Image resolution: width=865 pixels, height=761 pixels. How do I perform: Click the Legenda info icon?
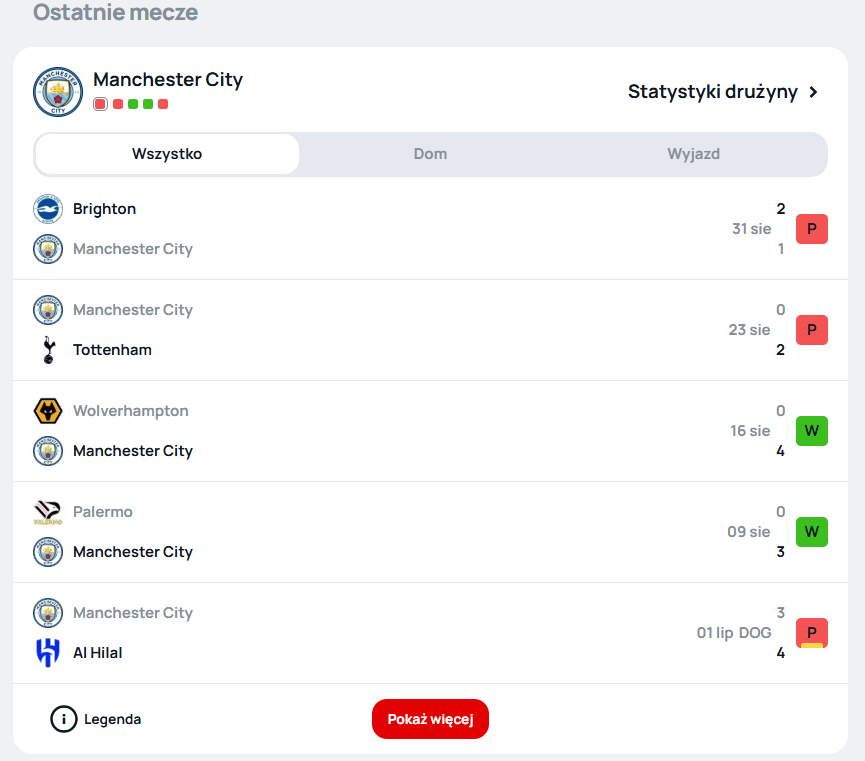point(64,719)
